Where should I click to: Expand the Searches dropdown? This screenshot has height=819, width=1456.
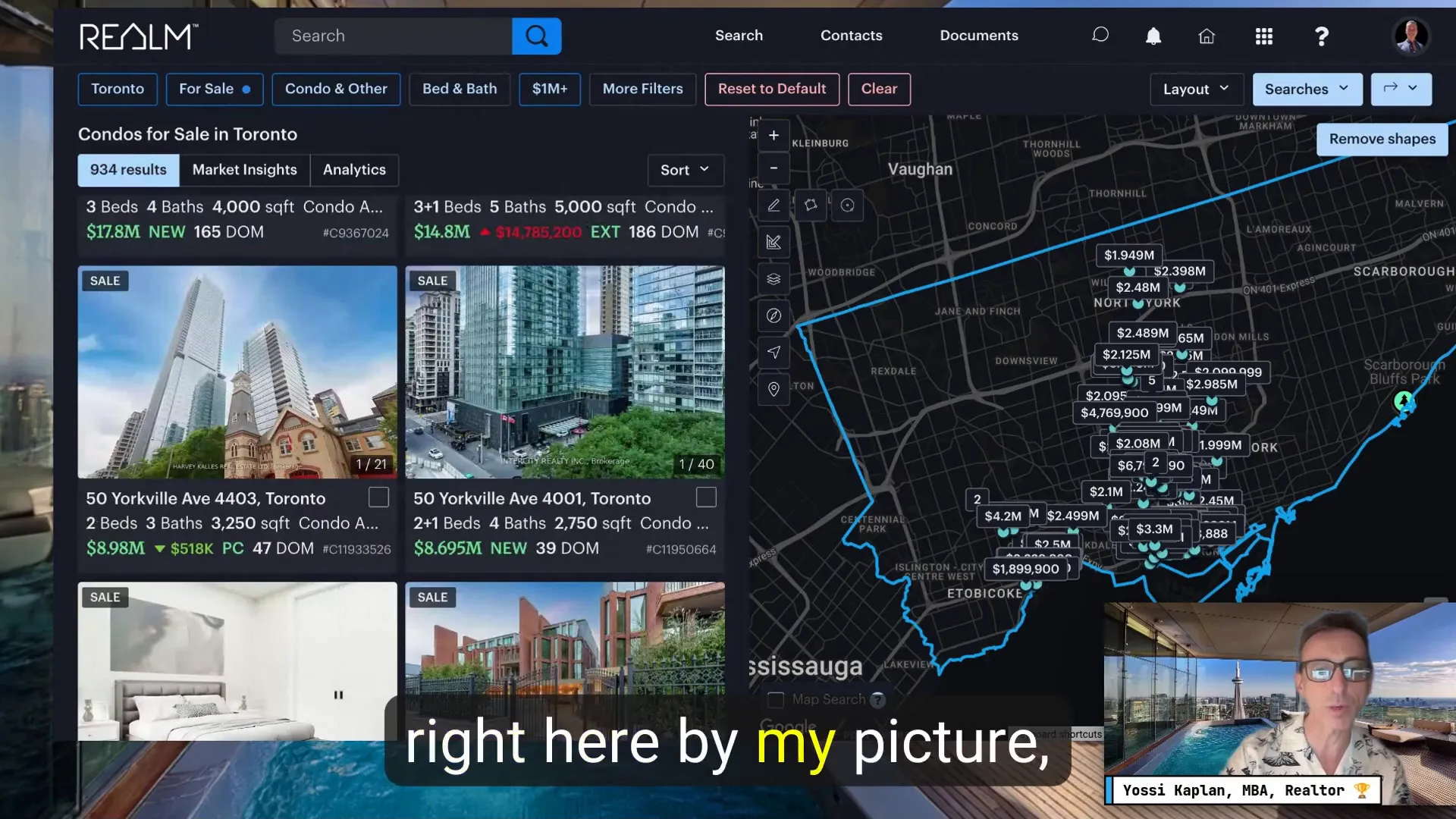coord(1307,89)
